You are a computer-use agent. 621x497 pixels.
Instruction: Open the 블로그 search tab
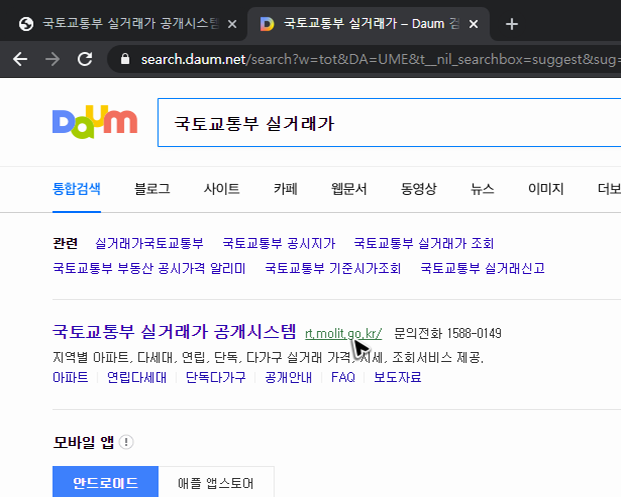[x=152, y=189]
